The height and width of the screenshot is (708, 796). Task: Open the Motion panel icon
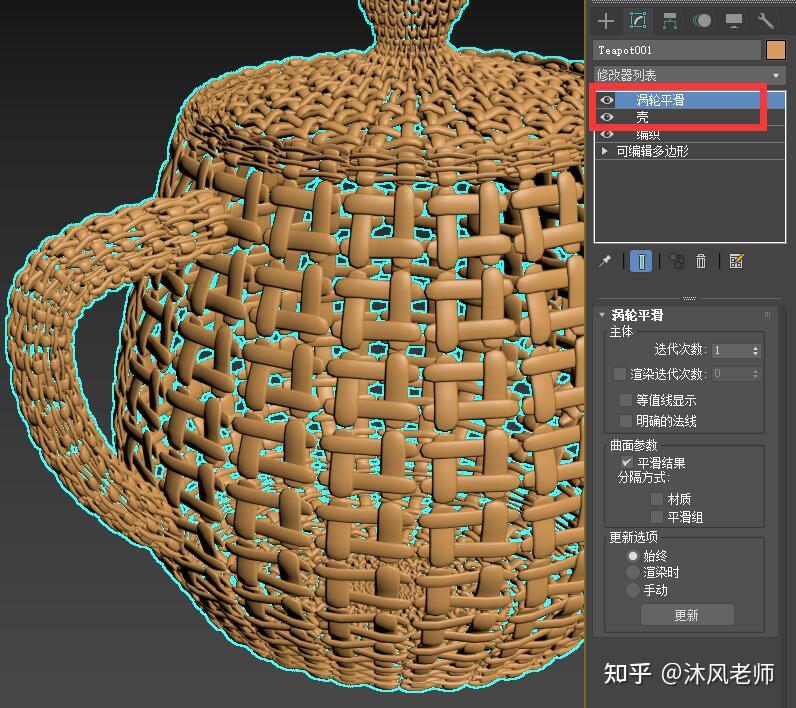[702, 21]
